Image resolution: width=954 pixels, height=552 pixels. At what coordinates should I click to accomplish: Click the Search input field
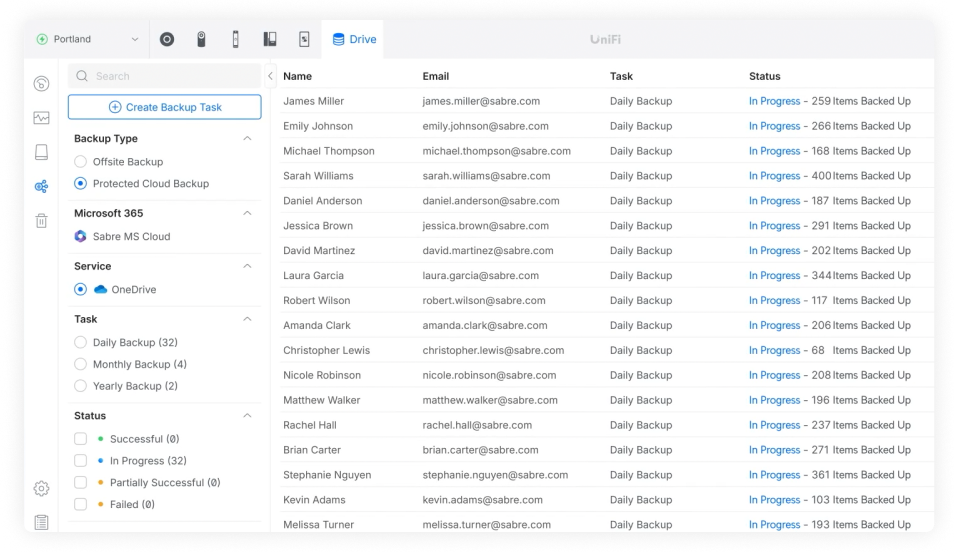coord(170,76)
